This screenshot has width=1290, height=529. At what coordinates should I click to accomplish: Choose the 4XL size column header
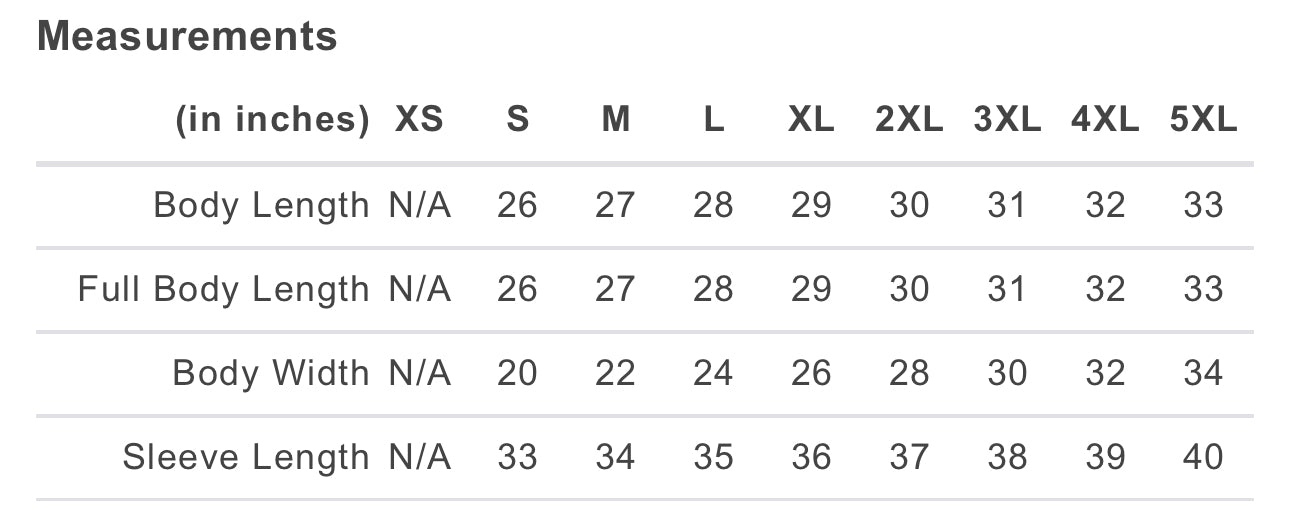1105,121
